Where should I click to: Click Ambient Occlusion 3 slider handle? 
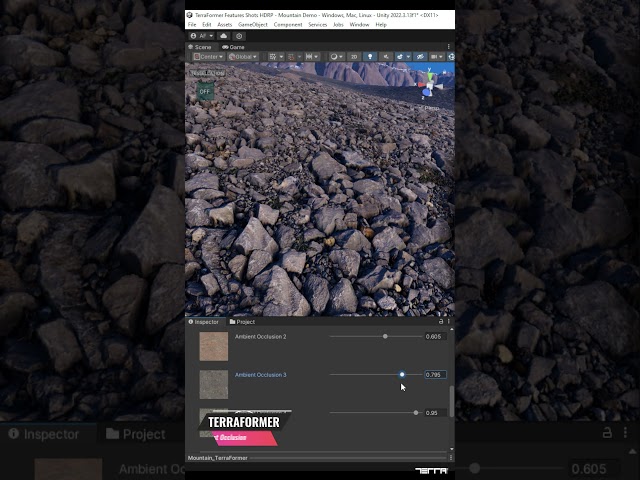(402, 374)
